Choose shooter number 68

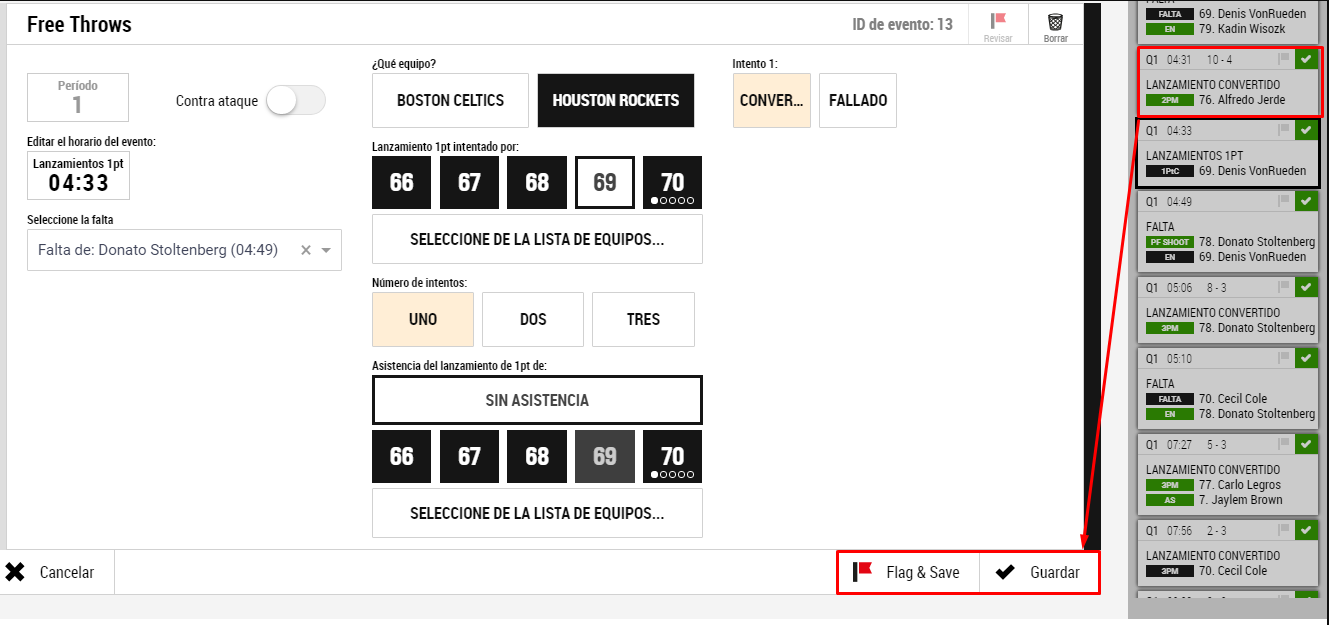(x=537, y=182)
